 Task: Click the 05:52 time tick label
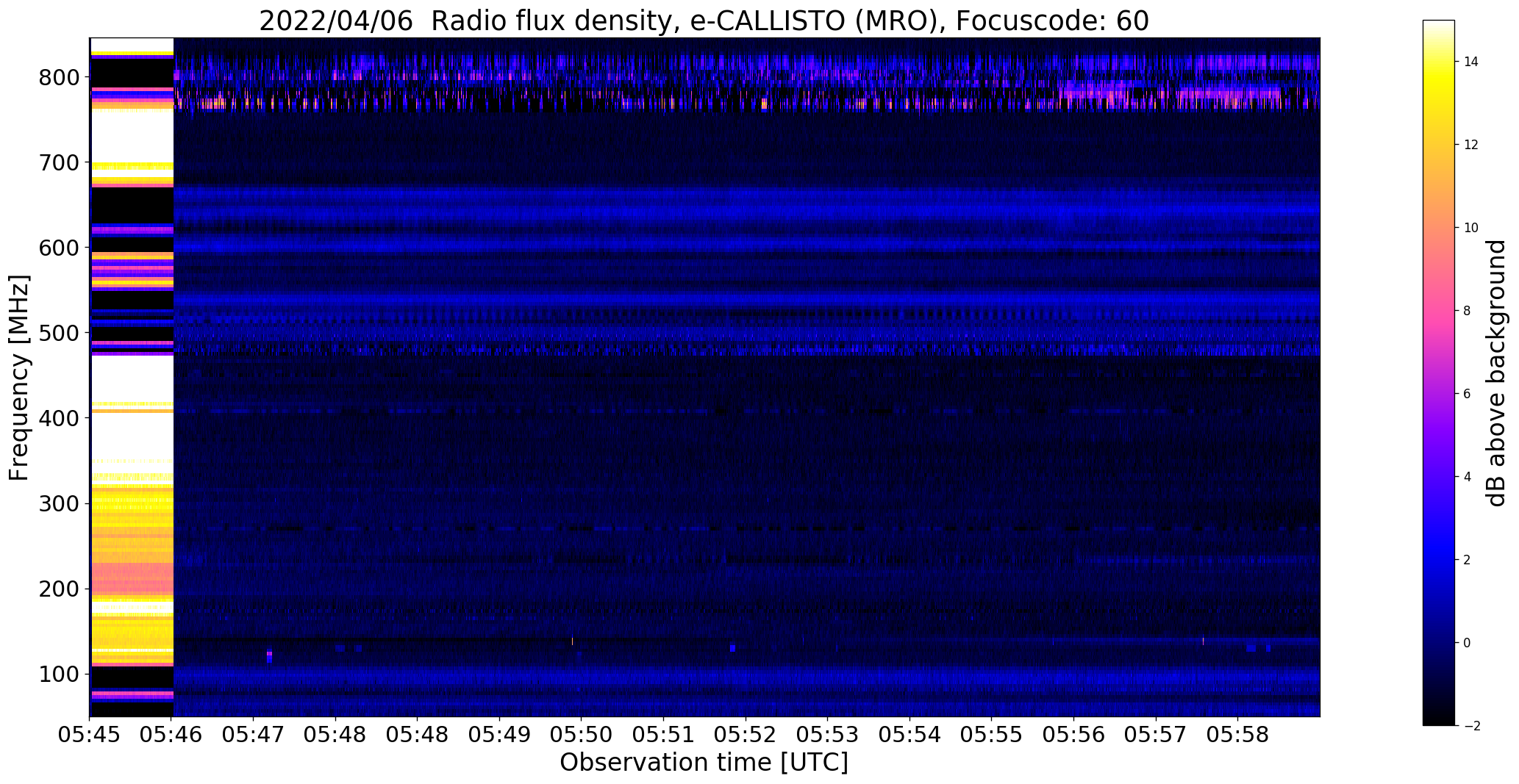pos(746,736)
